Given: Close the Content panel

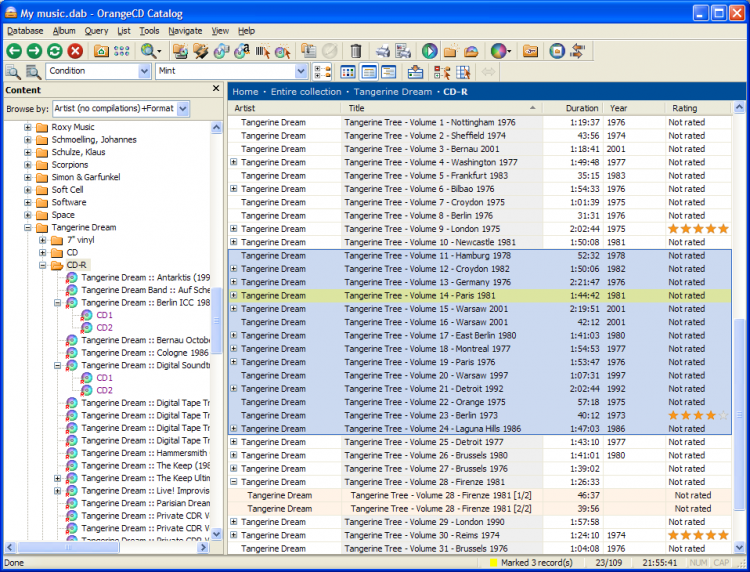Looking at the screenshot, I should tap(216, 88).
